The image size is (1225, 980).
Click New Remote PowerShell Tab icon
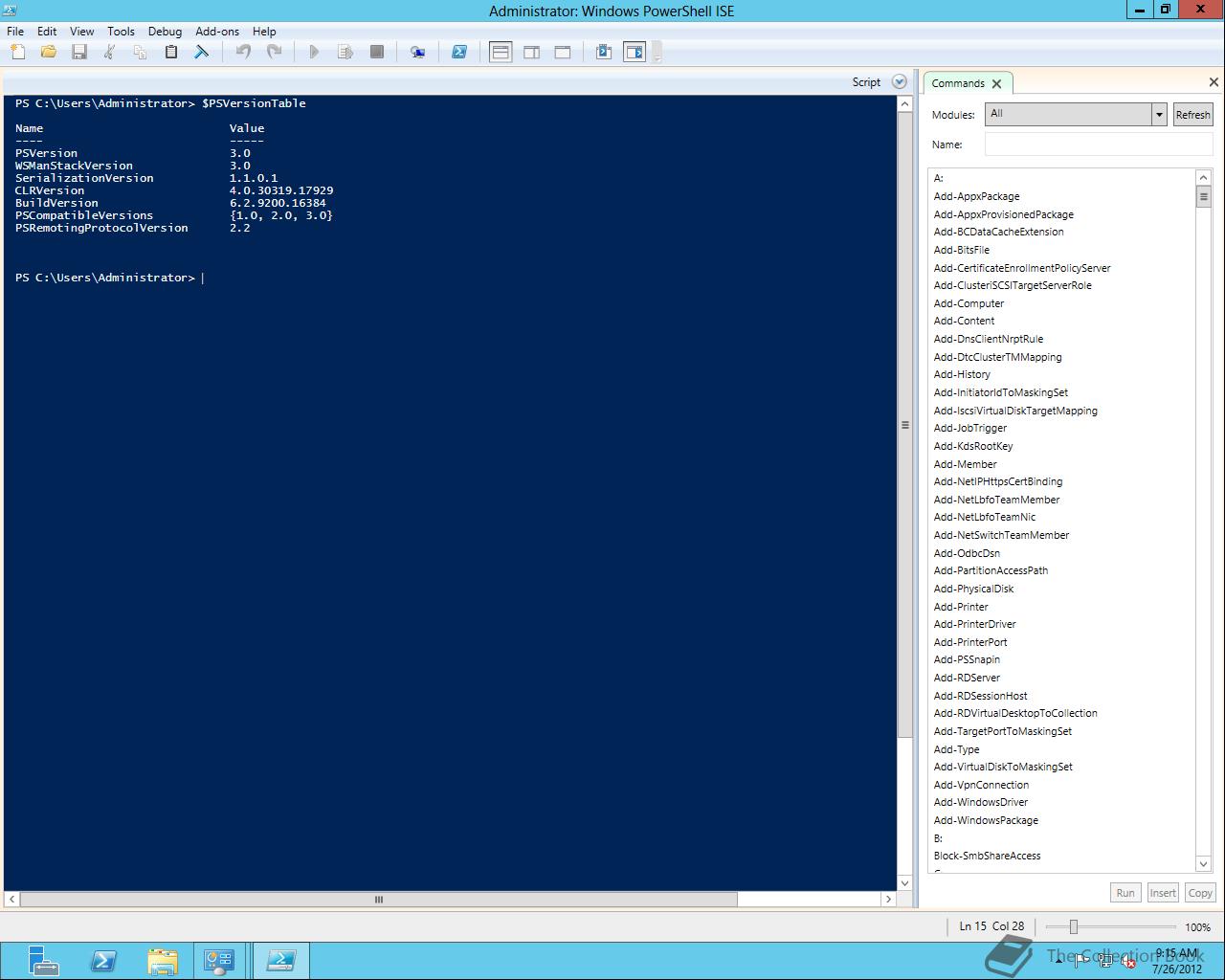pos(417,52)
